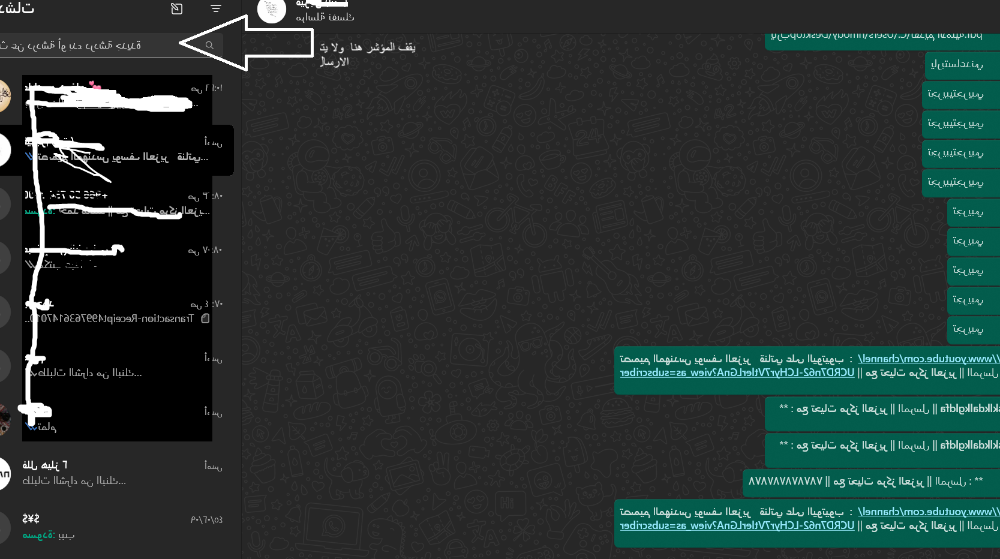Focus the search or start new chat field
The image size is (1000, 559).
point(112,45)
